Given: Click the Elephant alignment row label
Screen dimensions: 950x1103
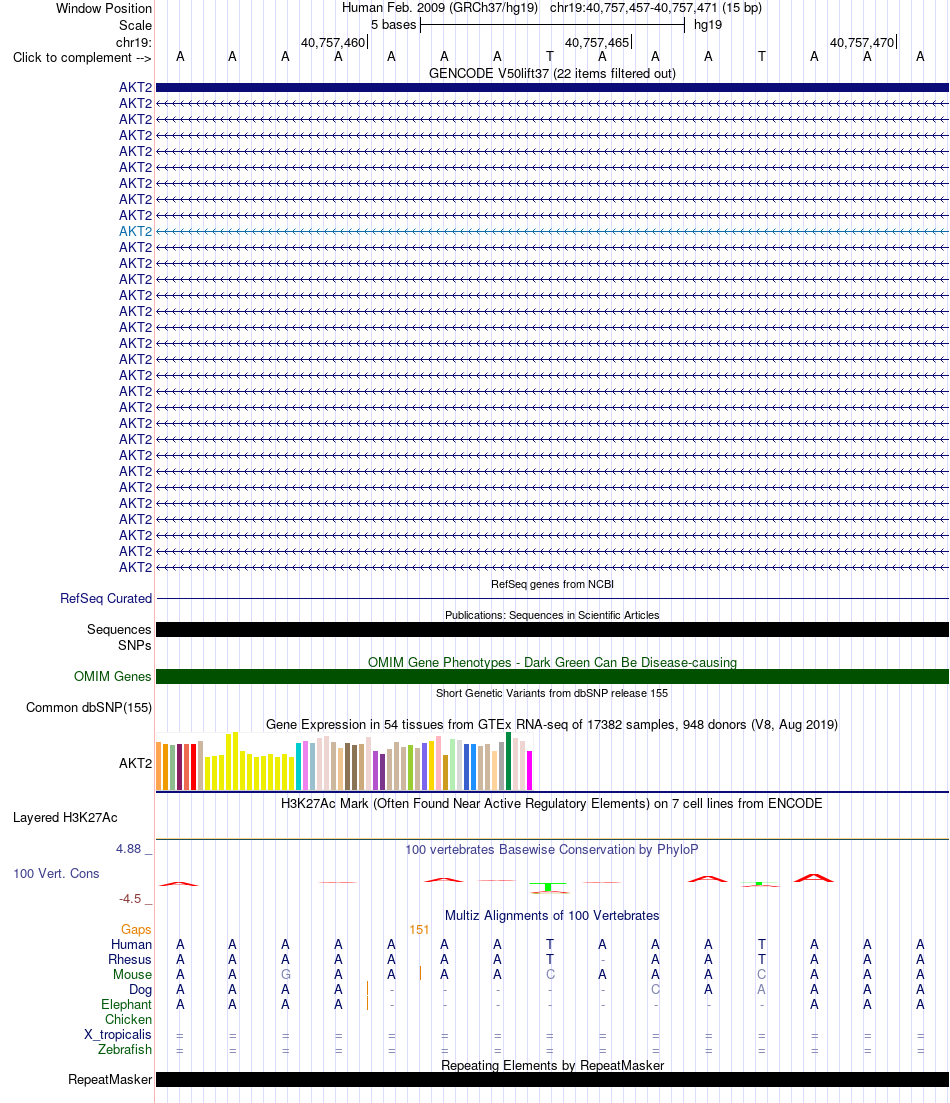Looking at the screenshot, I should [x=126, y=1005].
